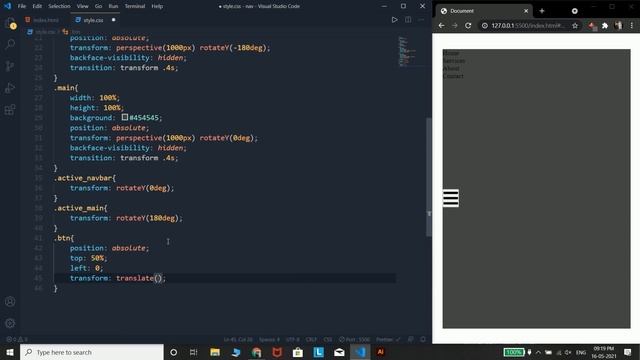Open the Manage gear in VS Code
640x360 pixels.
tap(10, 323)
